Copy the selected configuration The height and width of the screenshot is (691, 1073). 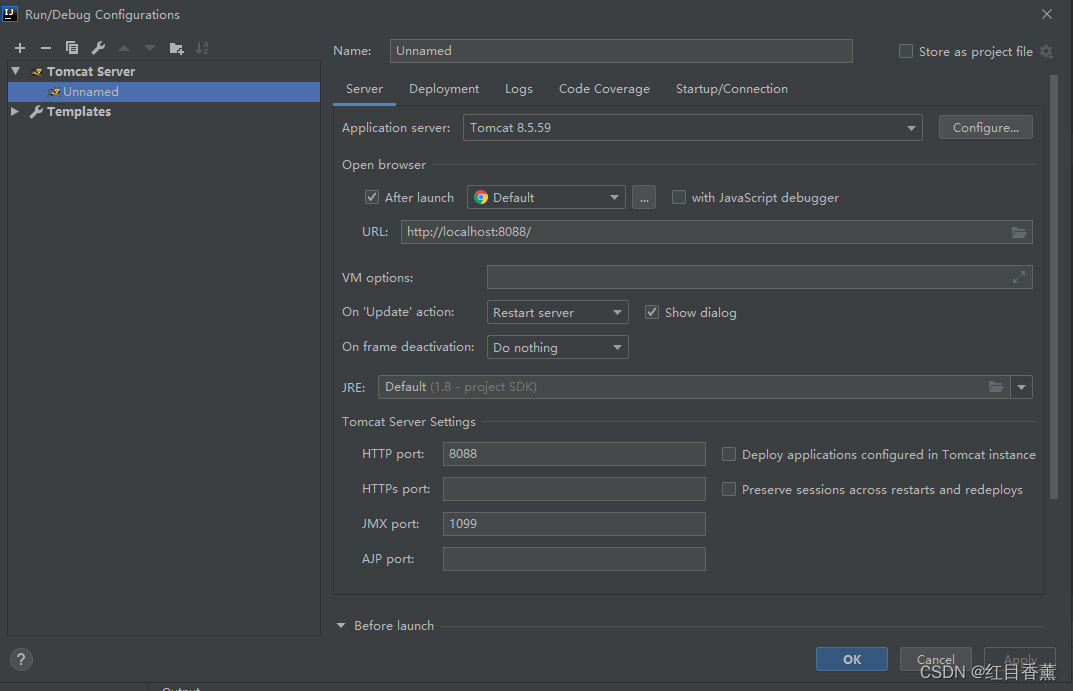pos(72,48)
